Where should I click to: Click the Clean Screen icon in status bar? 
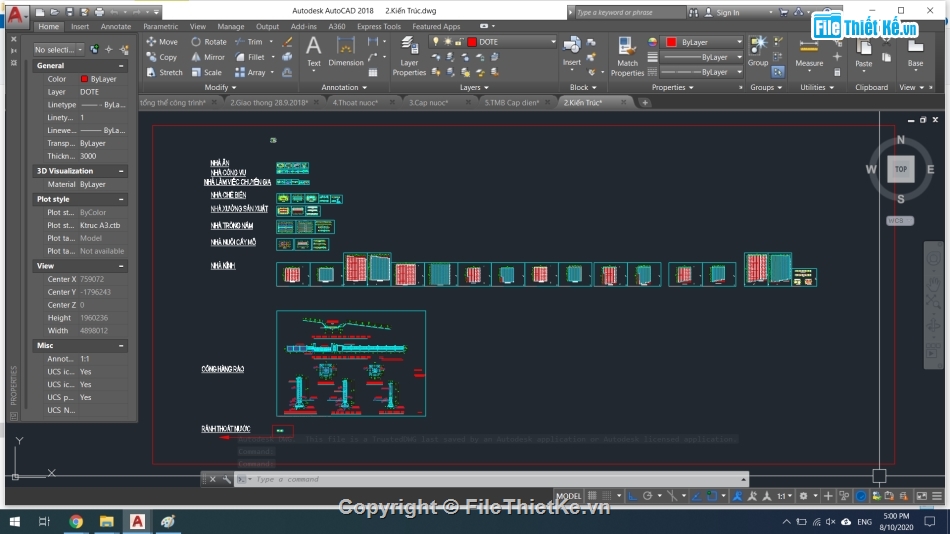(922, 496)
